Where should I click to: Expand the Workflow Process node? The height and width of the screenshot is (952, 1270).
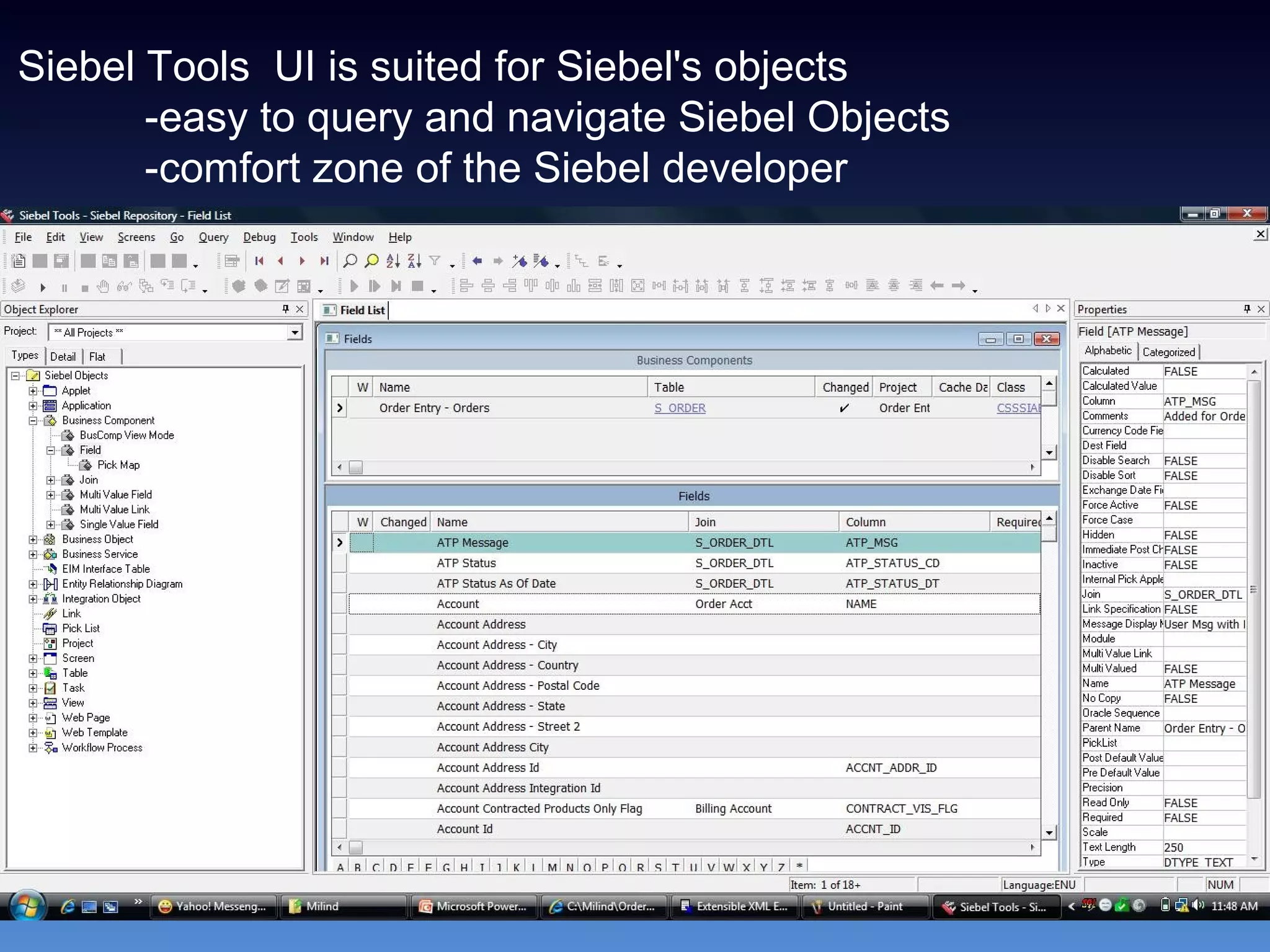(x=33, y=747)
